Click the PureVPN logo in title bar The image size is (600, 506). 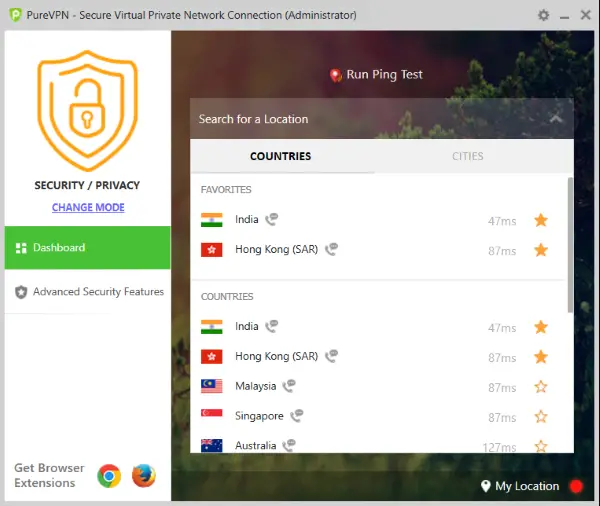[x=15, y=15]
